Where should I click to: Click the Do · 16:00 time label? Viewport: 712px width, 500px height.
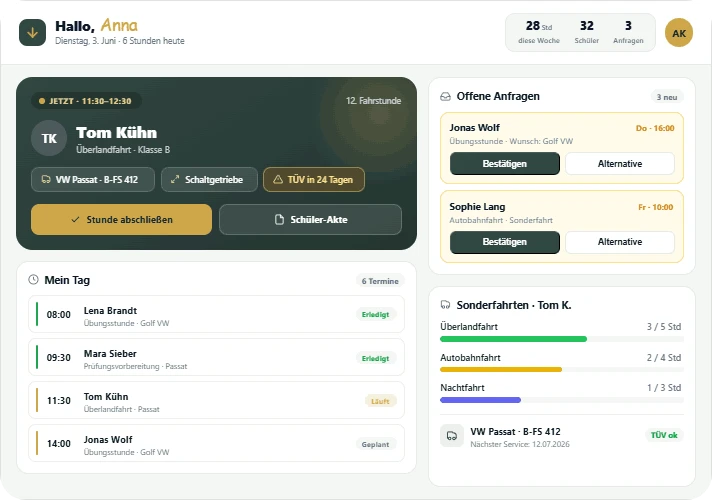(x=655, y=129)
